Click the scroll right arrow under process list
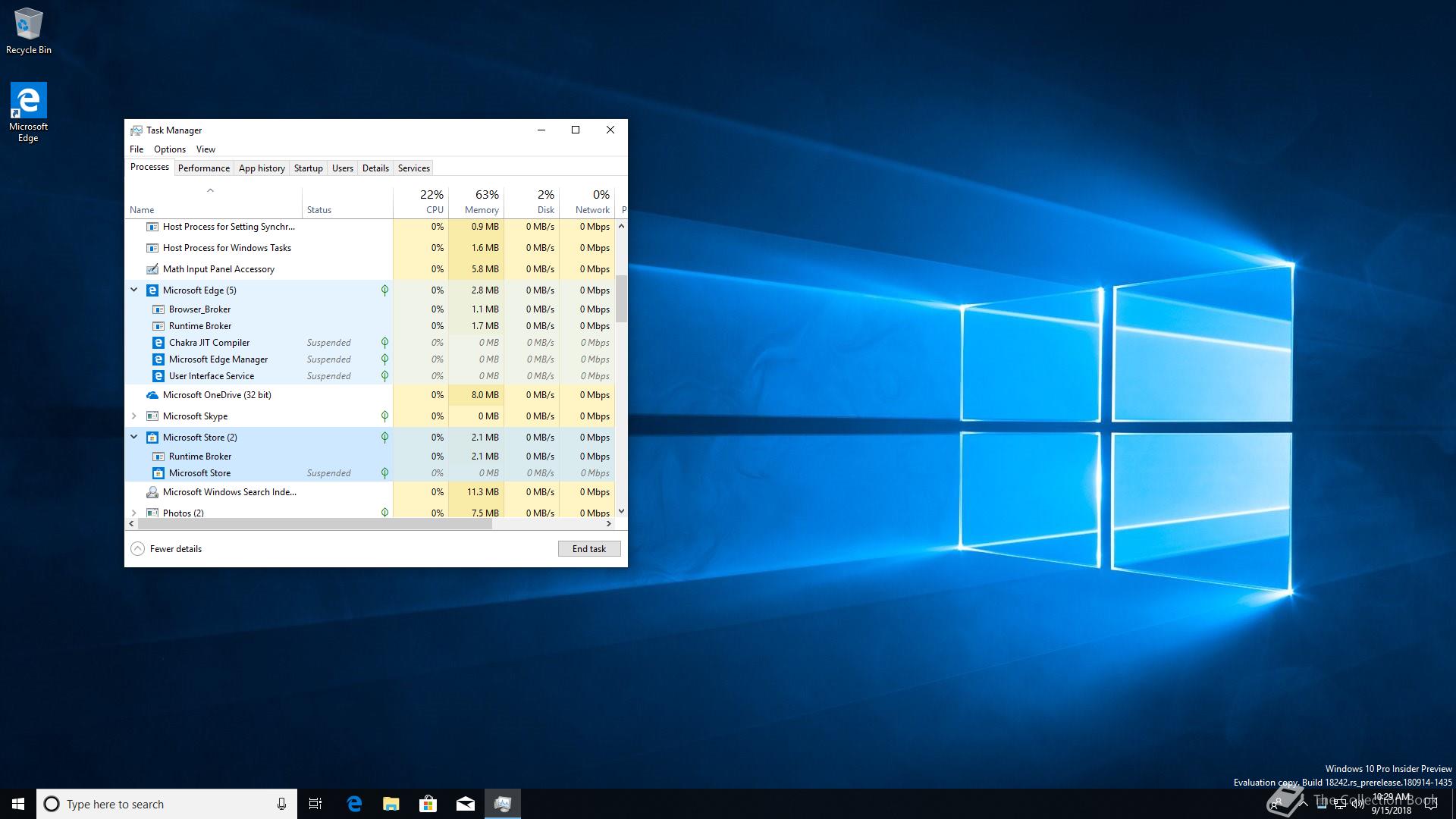Viewport: 1456px width, 819px height. click(608, 524)
